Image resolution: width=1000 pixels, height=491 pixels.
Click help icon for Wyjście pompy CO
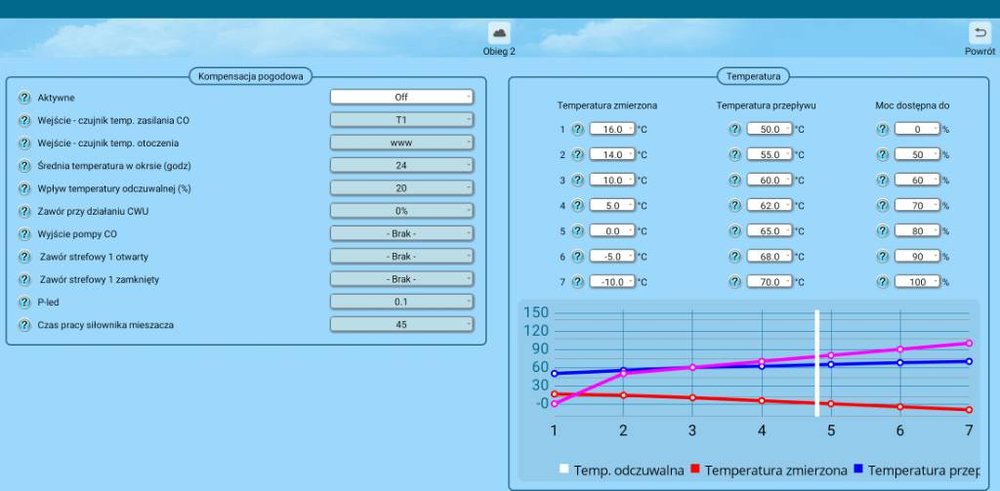(x=25, y=233)
